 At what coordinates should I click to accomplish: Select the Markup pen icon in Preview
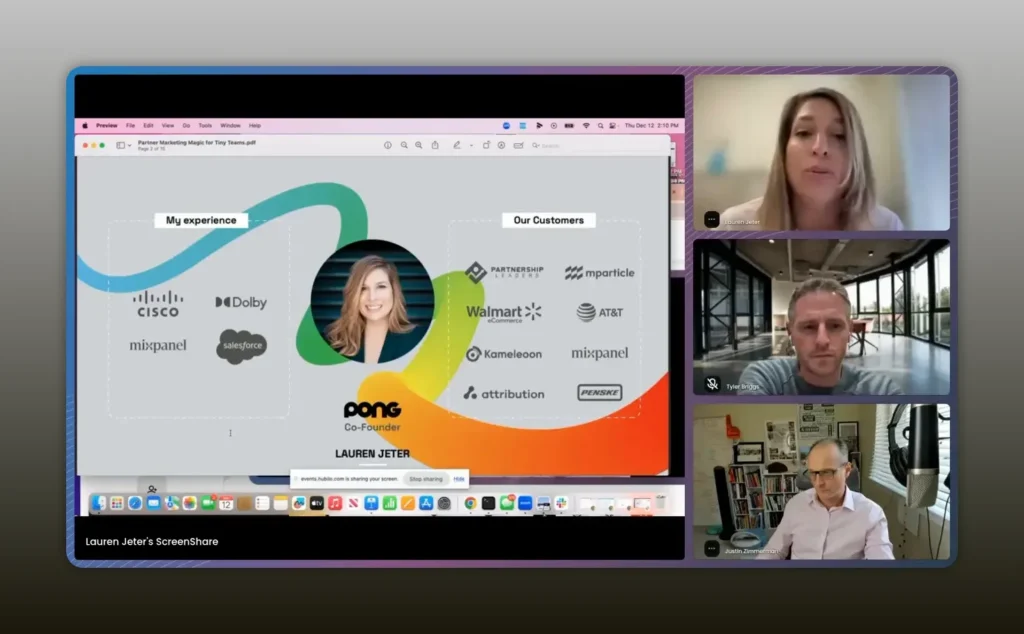click(x=457, y=145)
